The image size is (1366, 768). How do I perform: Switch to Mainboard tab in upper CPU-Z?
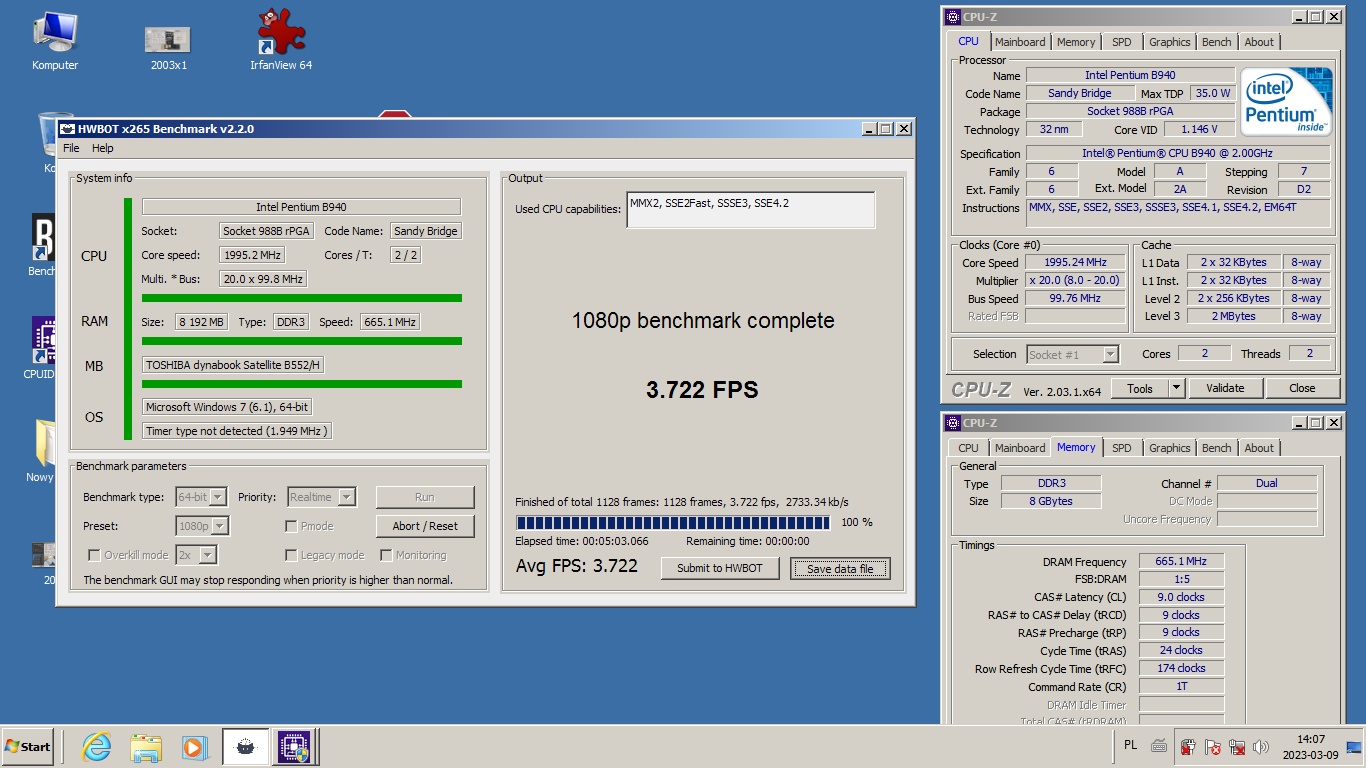coord(1020,42)
